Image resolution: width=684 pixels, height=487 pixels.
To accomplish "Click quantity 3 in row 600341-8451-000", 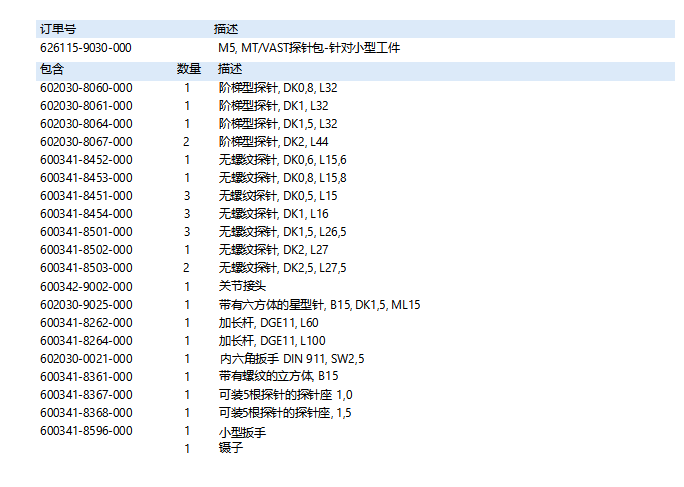I will 187,195.
